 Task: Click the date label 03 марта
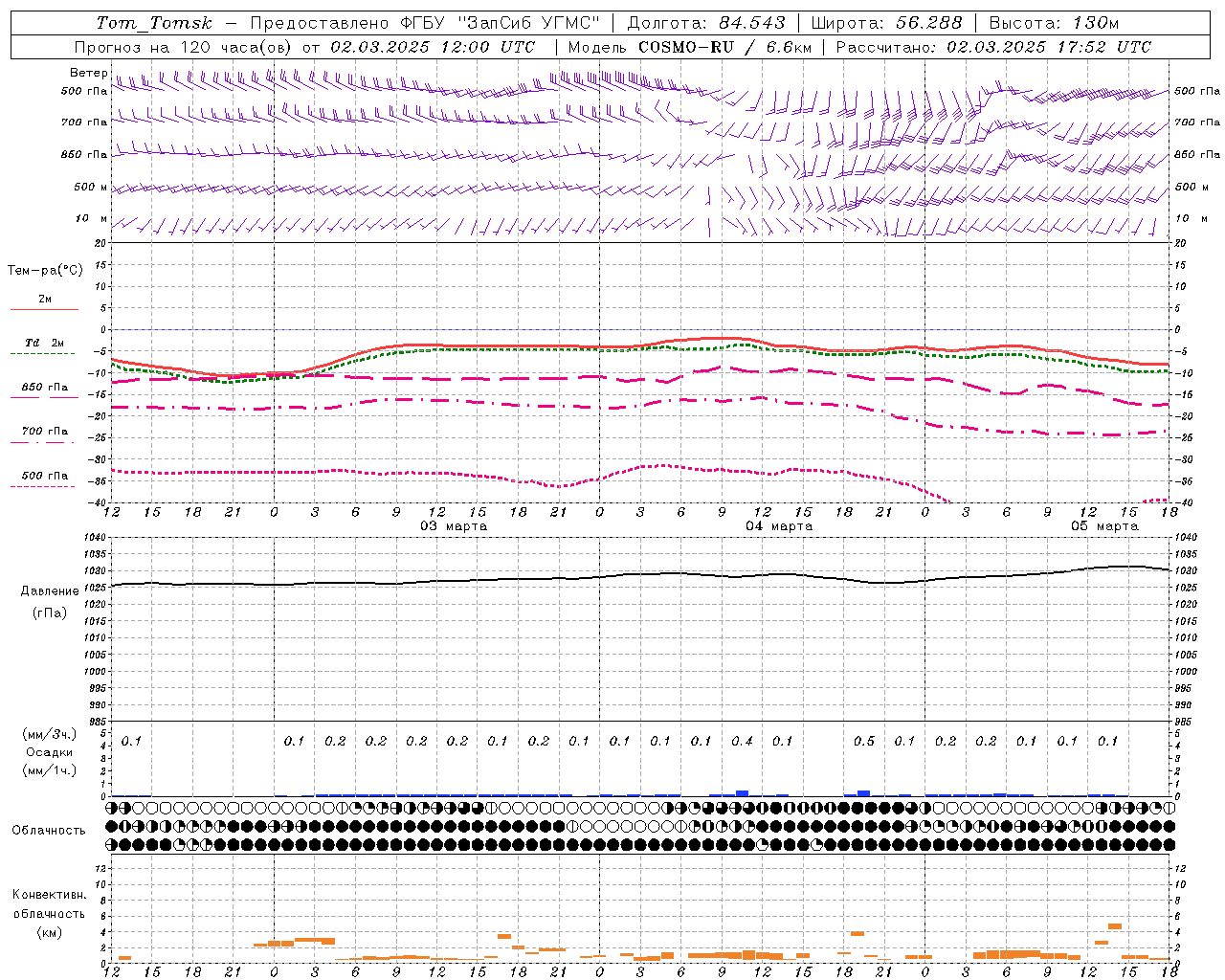click(x=454, y=526)
